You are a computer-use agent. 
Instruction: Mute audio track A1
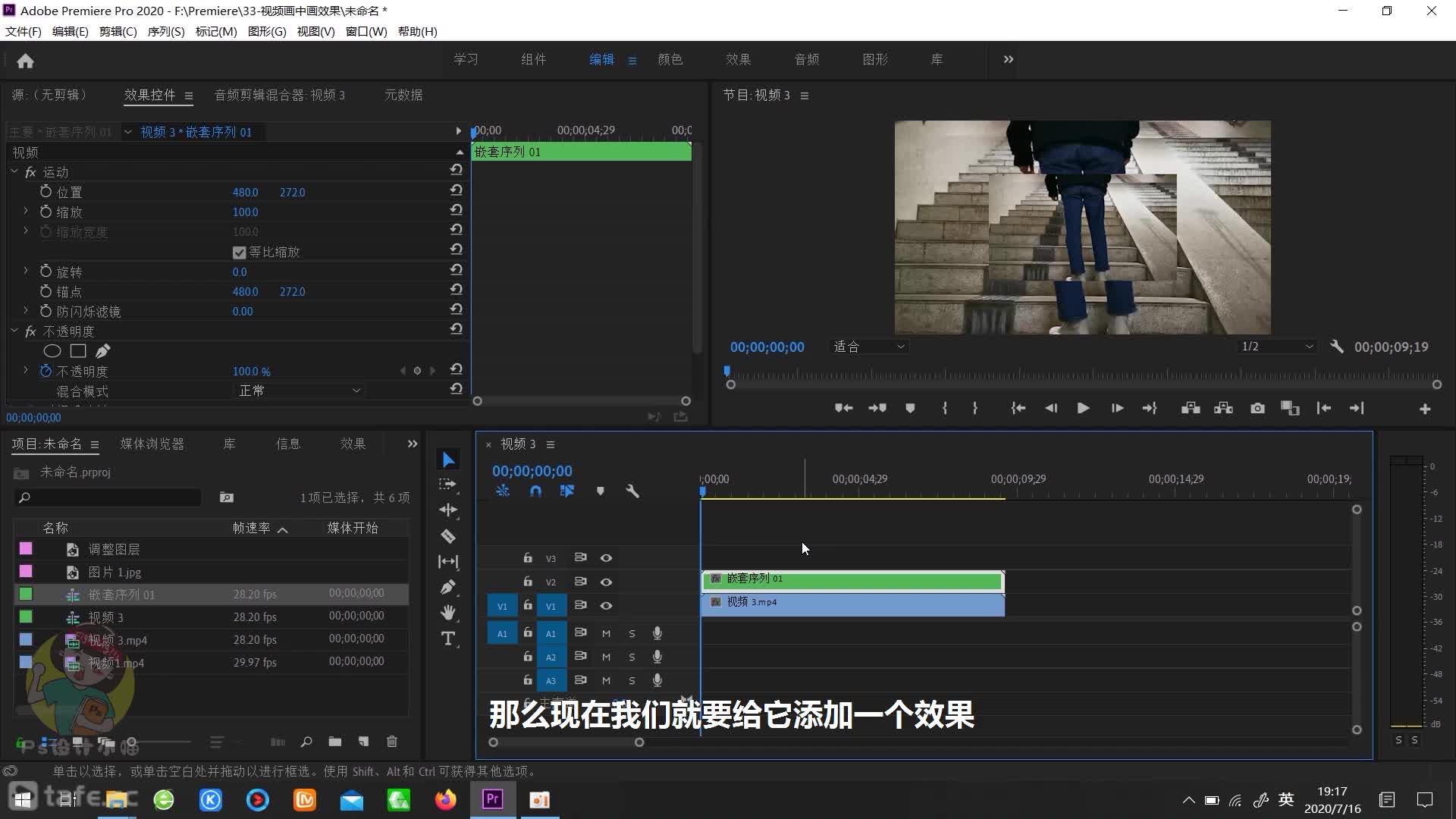606,633
